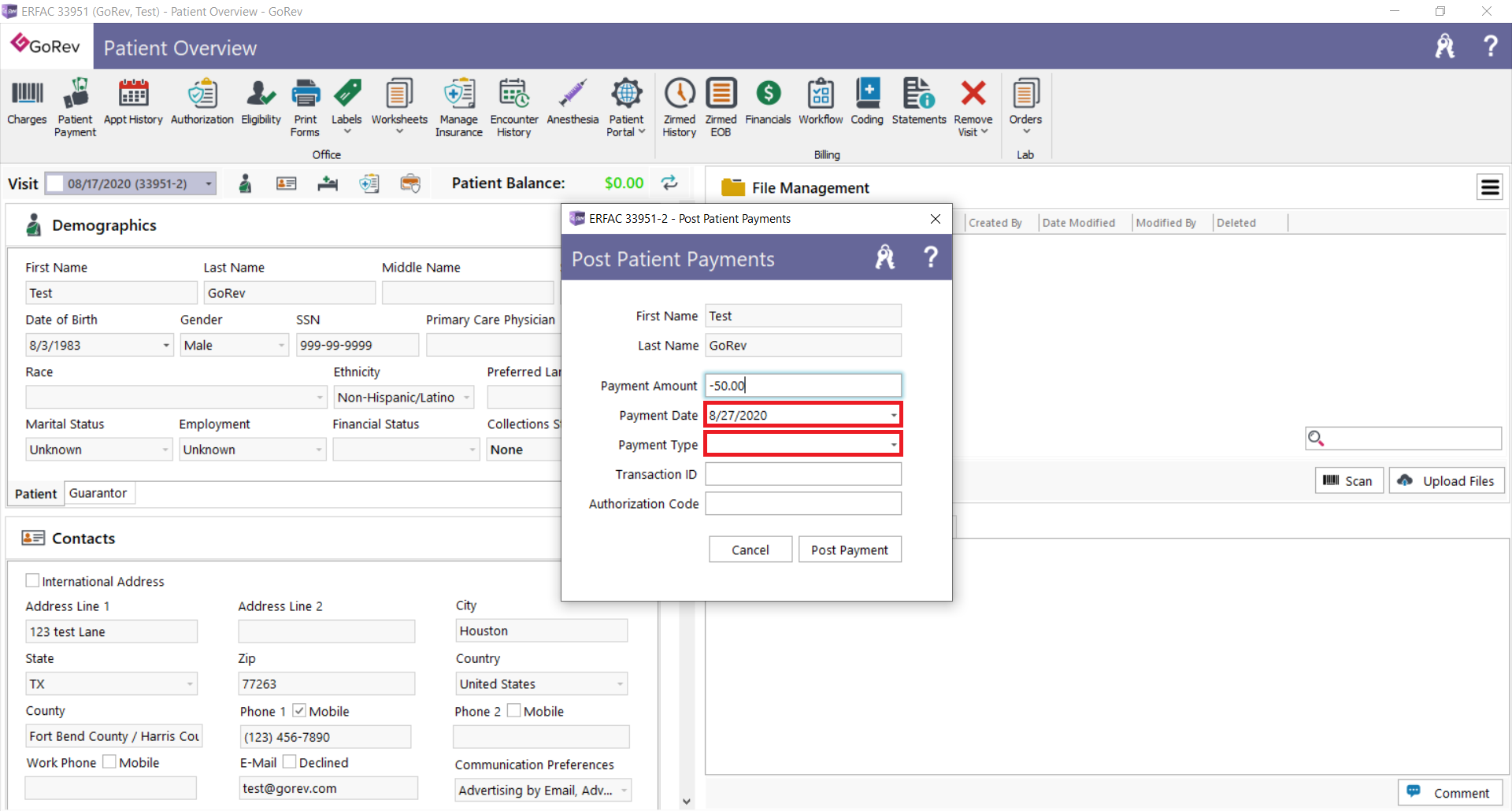
Task: Expand the State TX dropdown
Action: [190, 683]
